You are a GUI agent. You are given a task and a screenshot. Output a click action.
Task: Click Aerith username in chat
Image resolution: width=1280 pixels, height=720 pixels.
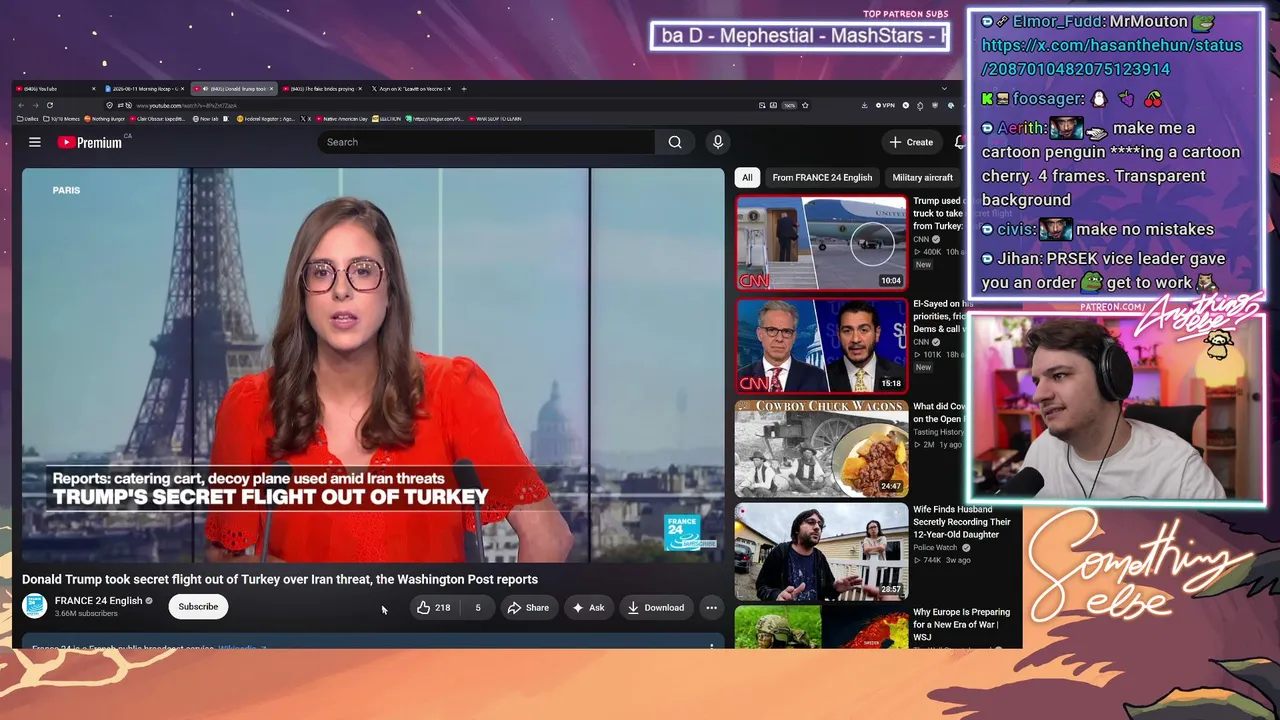(x=1019, y=129)
